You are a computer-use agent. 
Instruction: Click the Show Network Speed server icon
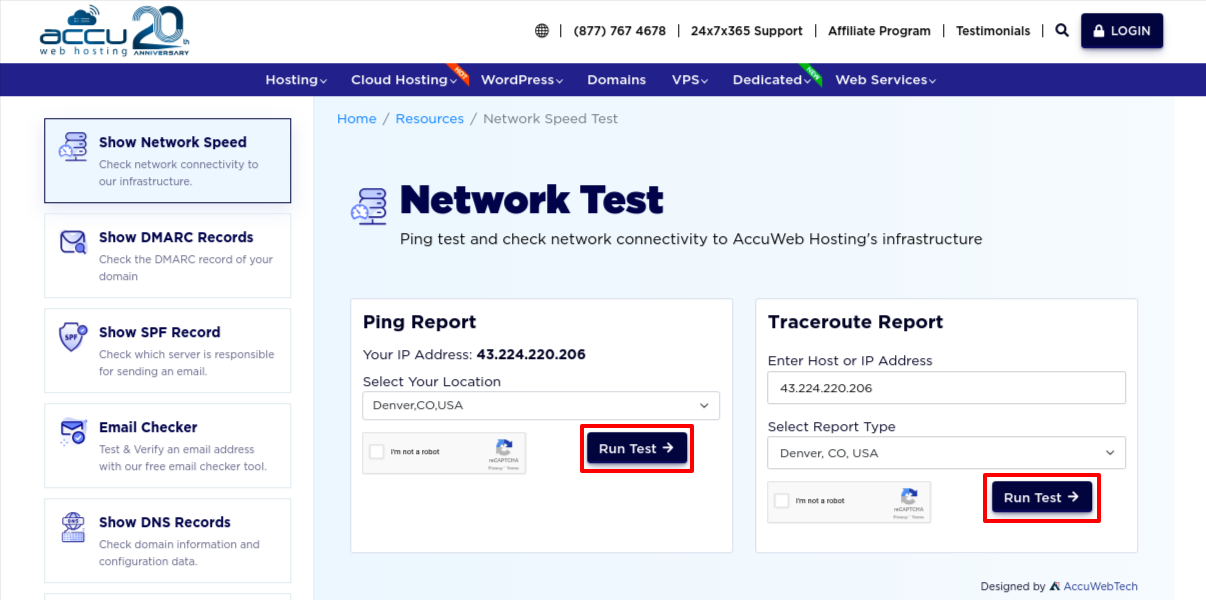click(x=73, y=147)
